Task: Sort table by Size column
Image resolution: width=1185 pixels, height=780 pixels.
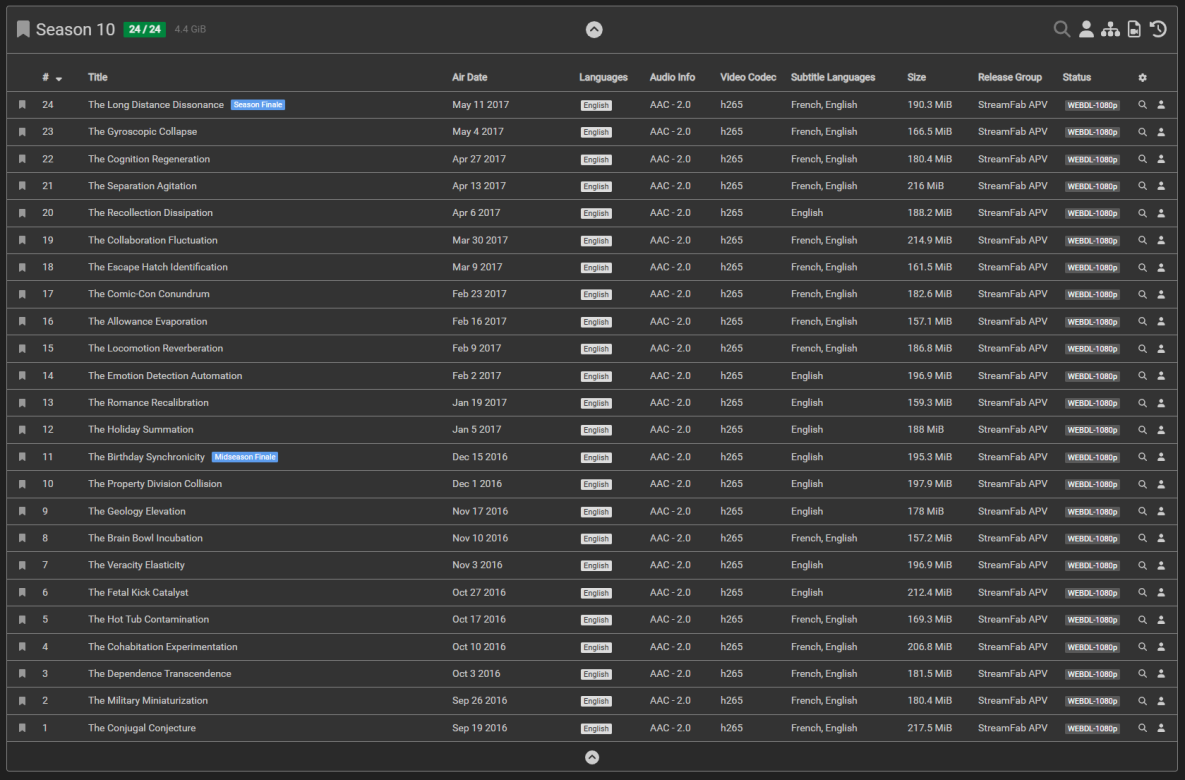Action: click(916, 78)
